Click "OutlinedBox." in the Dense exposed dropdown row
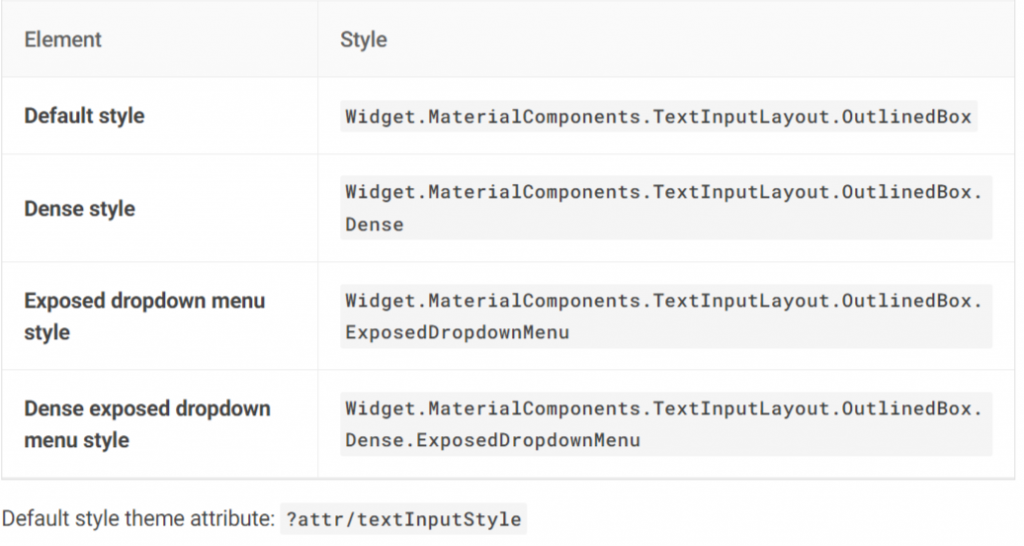This screenshot has height=546, width=1024. [x=912, y=408]
